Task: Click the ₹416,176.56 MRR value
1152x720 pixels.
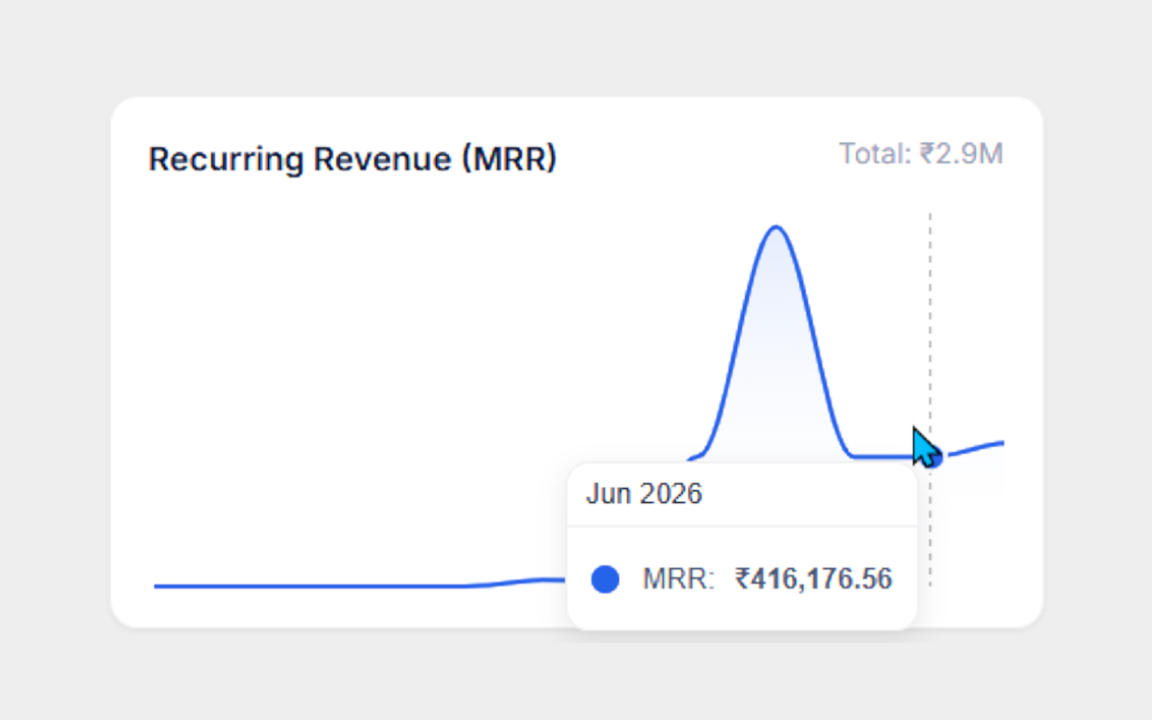Action: pyautogui.click(x=813, y=579)
